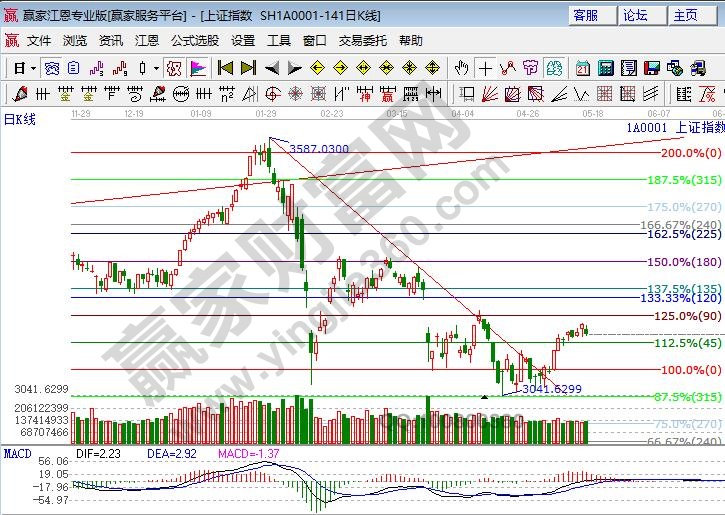Select the crosshair cursor tool
The image size is (725, 515).
point(485,68)
